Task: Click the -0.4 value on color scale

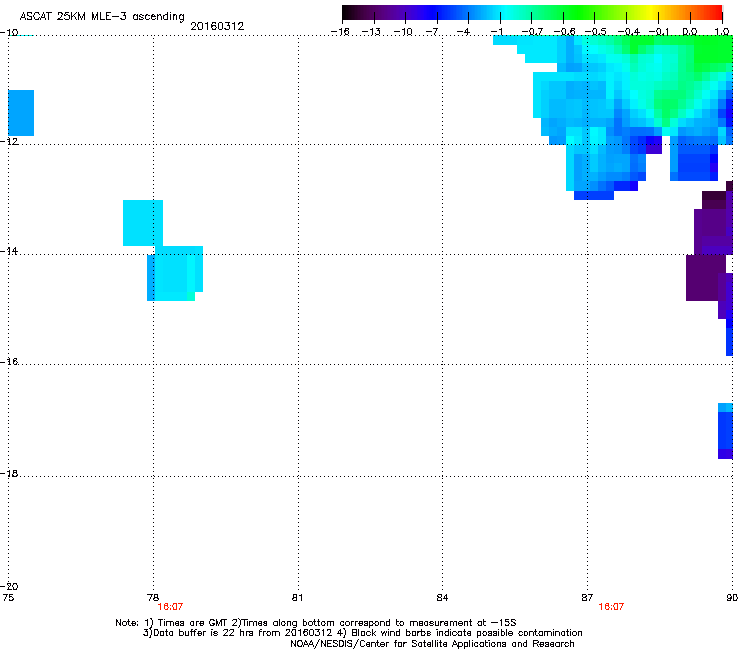Action: click(629, 32)
